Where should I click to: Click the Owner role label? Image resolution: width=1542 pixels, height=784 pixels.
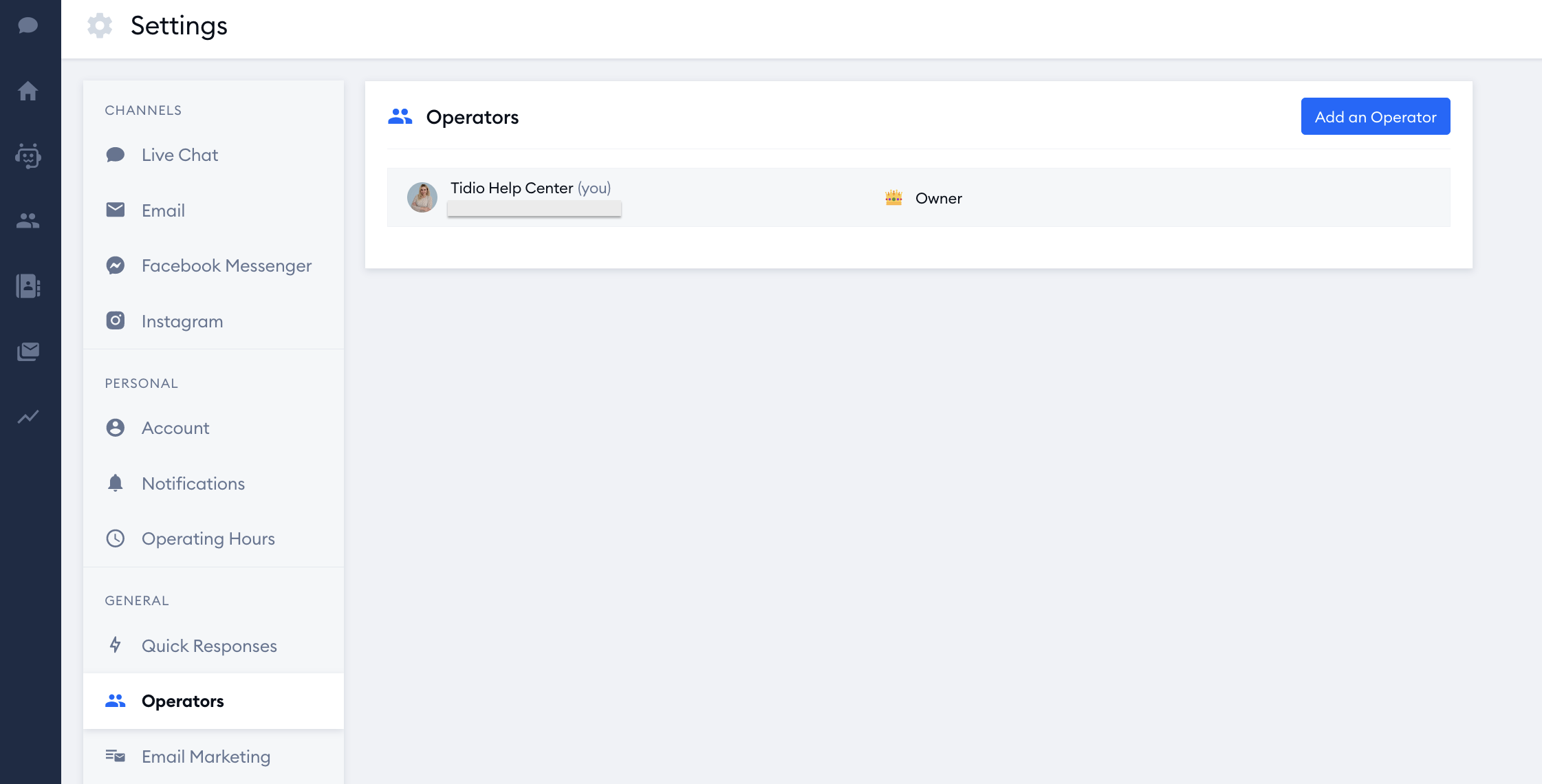pos(938,198)
